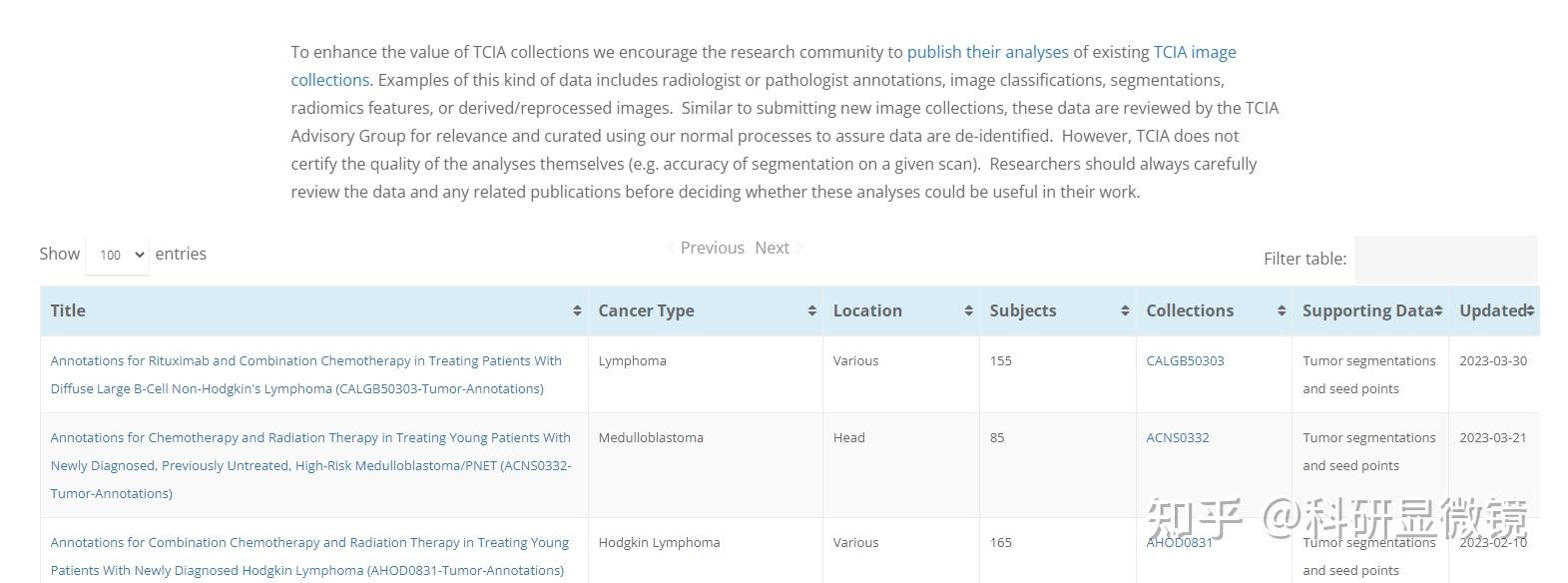Click the Location column sort arrows
Viewport: 1568px width, 583px height.
click(x=967, y=310)
